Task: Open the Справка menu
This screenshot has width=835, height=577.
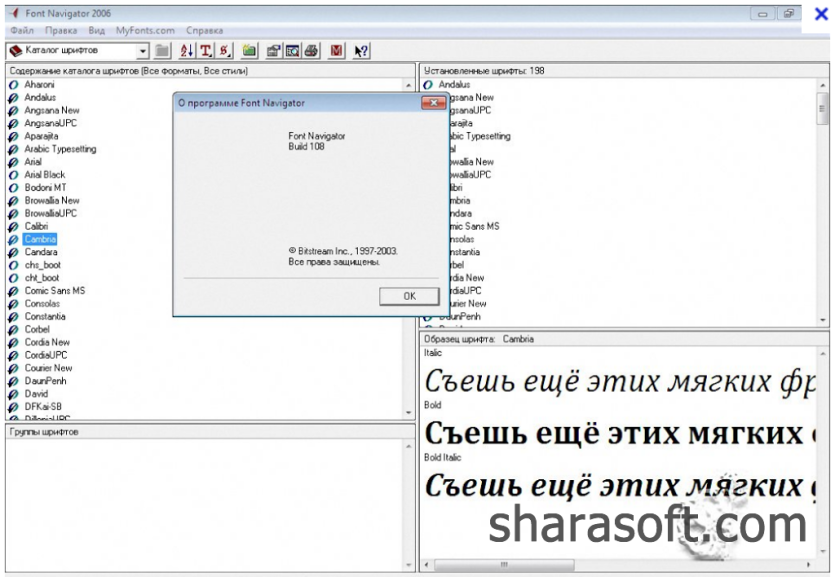Action: 204,31
